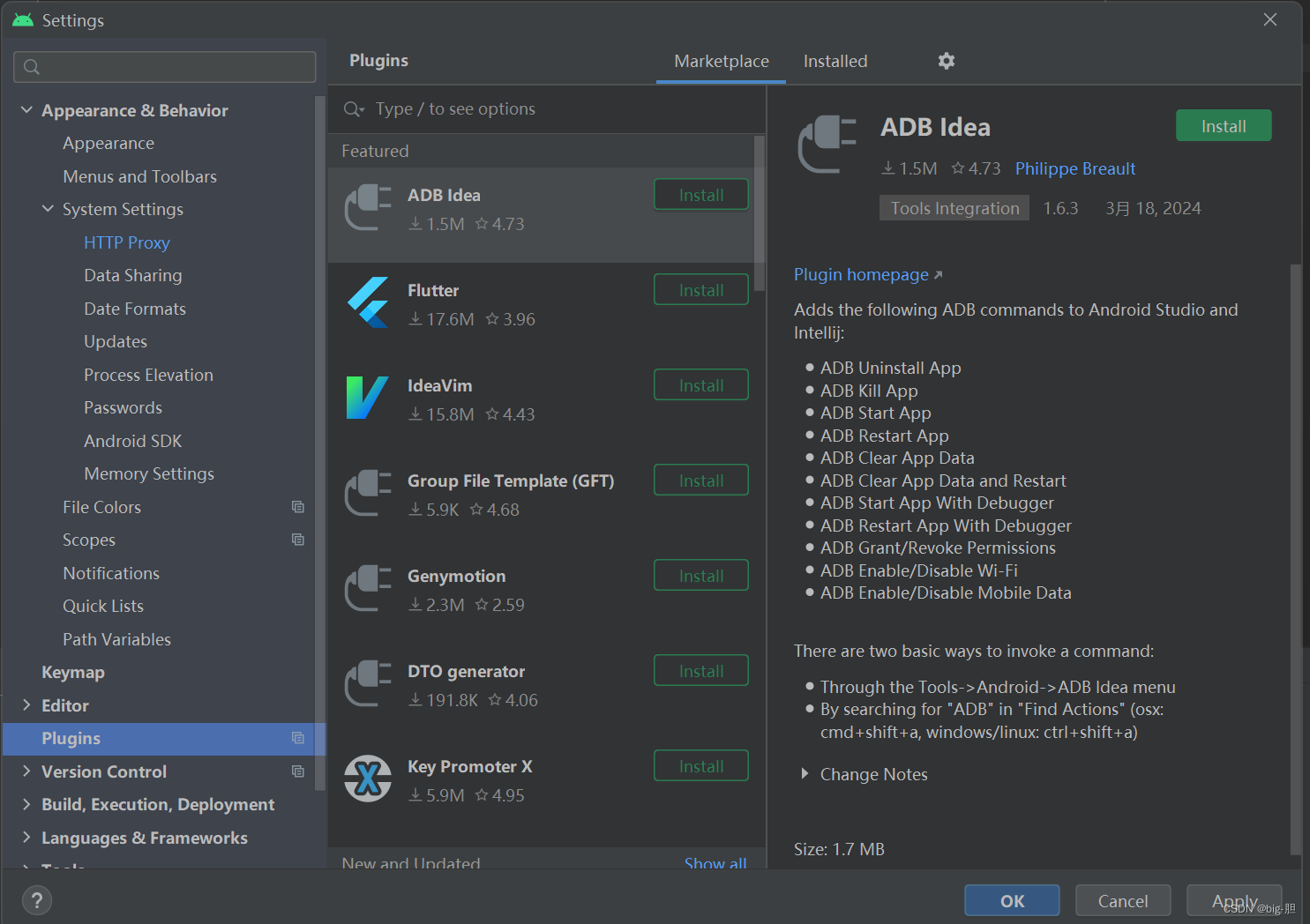Click the IdeaVim plugin logo

tap(368, 399)
